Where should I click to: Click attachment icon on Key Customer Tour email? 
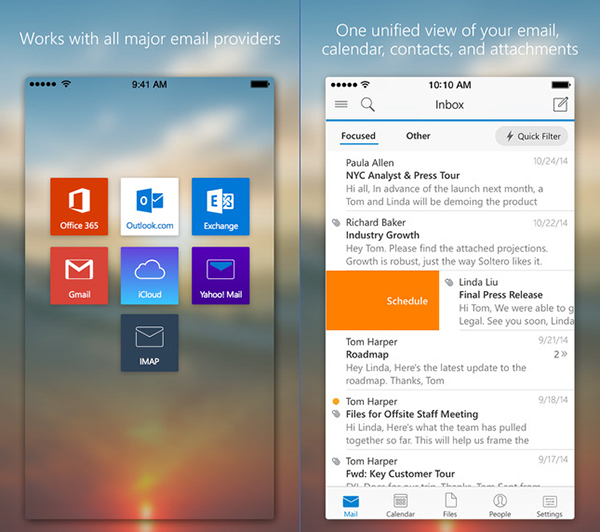(336, 461)
